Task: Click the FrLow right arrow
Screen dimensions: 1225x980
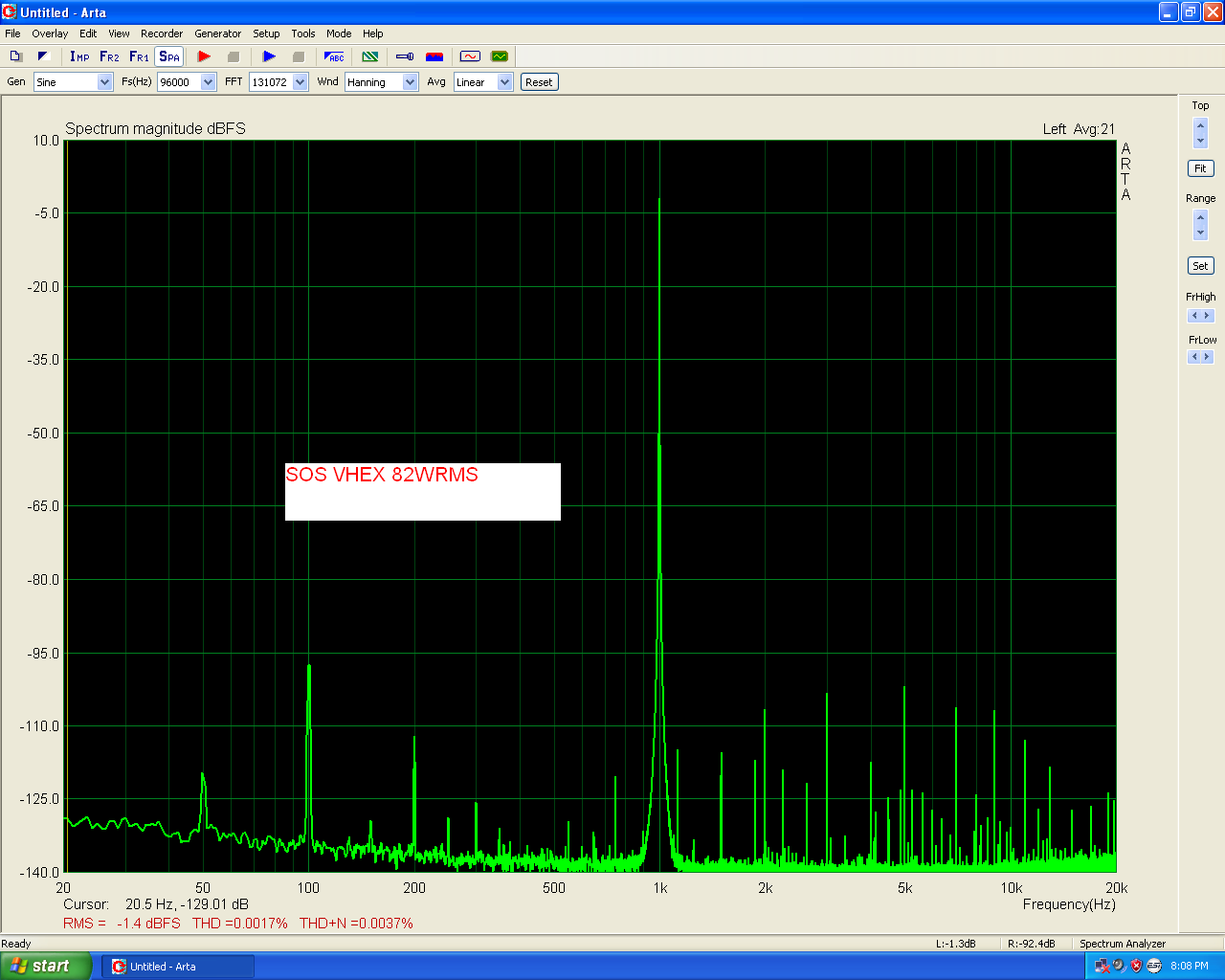Action: 1208,357
